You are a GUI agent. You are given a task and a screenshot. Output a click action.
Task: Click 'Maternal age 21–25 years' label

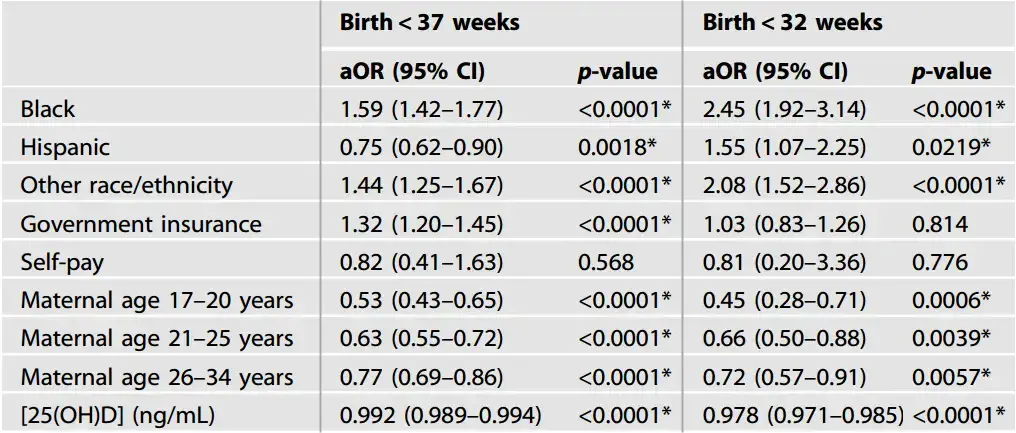click(x=157, y=339)
